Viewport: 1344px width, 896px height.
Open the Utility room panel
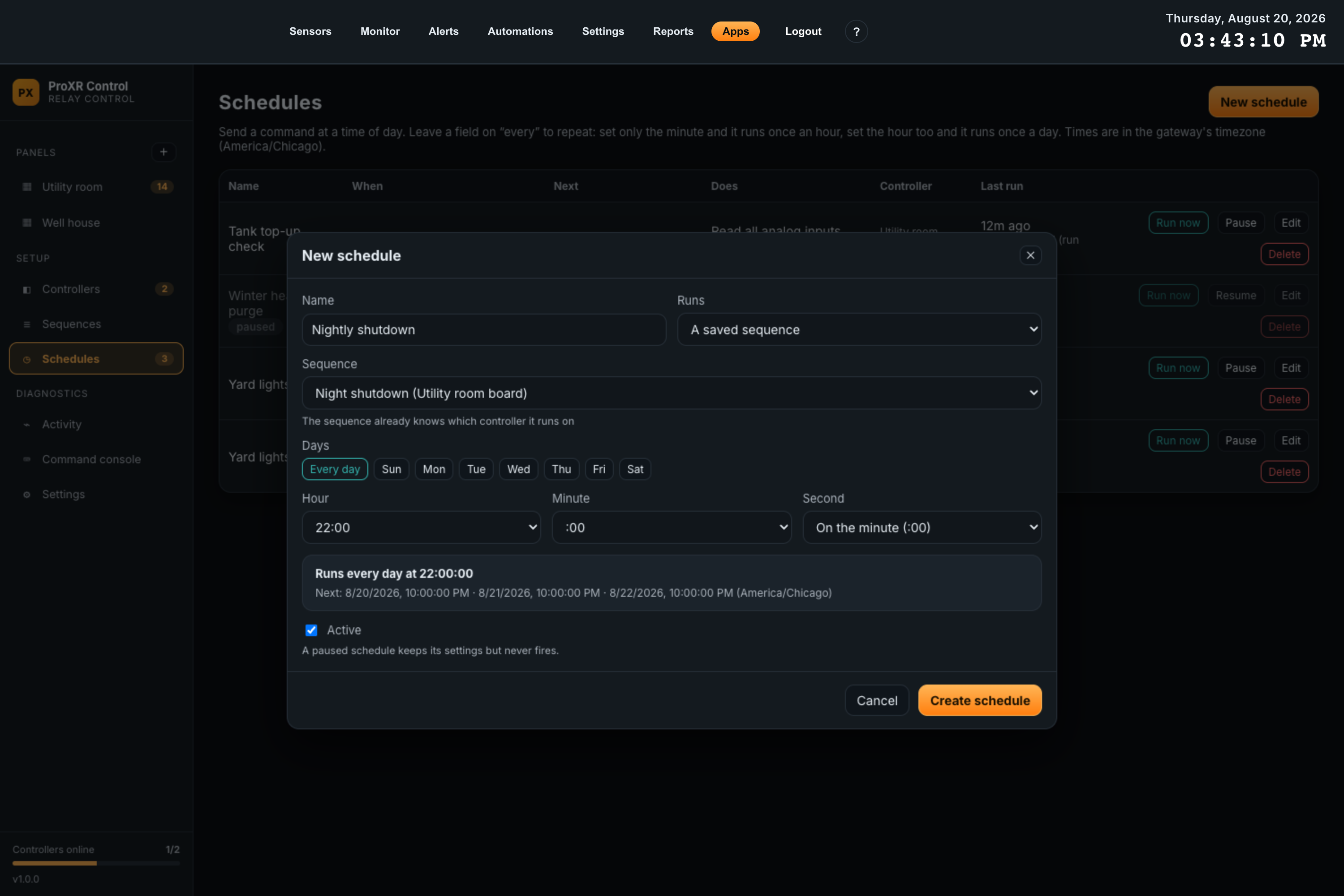pyautogui.click(x=96, y=187)
